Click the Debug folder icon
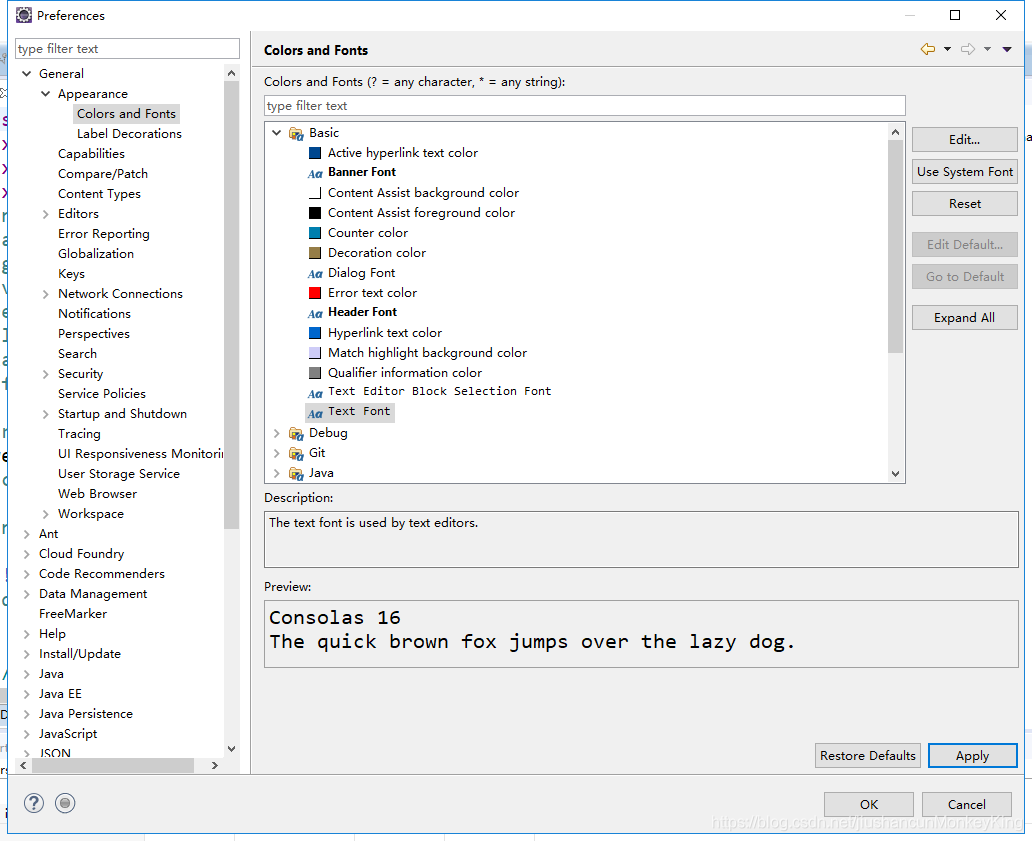This screenshot has height=841, width=1032. coord(296,433)
